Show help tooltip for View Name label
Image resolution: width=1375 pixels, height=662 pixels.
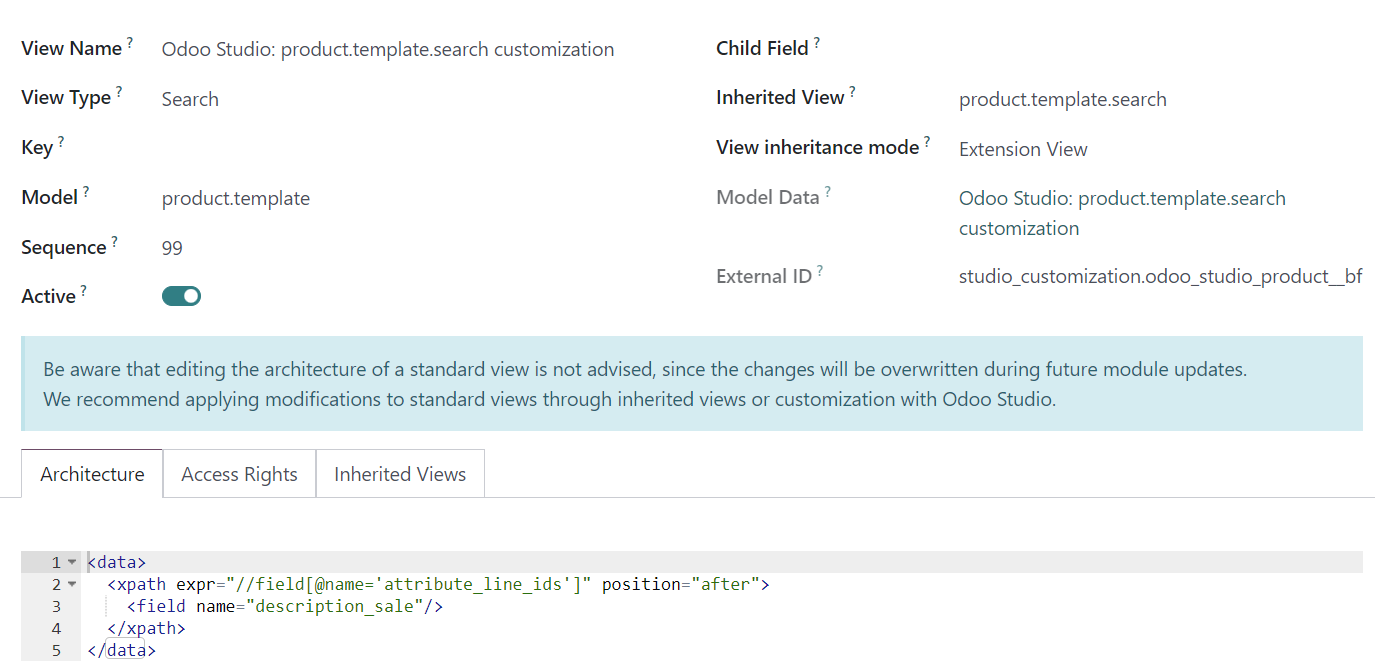pyautogui.click(x=130, y=43)
